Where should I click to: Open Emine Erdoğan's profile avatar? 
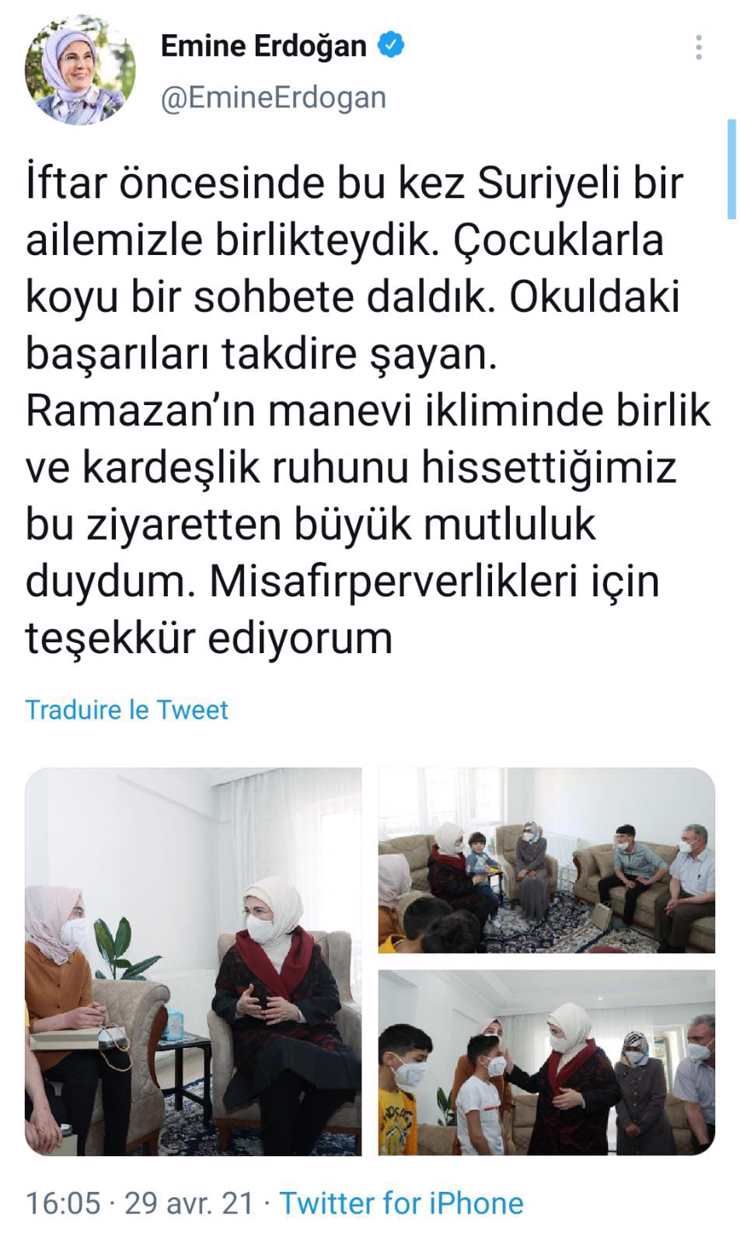pyautogui.click(x=80, y=70)
